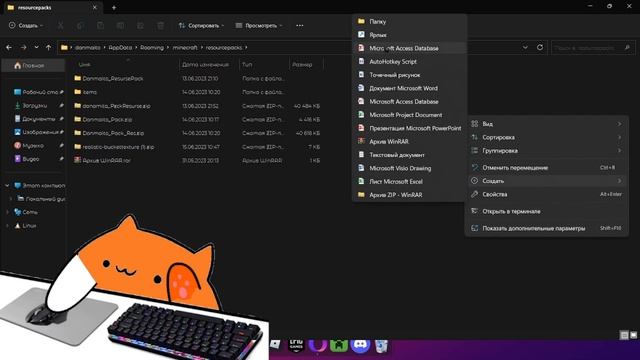Expand the Сеть tree node
This screenshot has height=360, width=640.
[x=7, y=212]
